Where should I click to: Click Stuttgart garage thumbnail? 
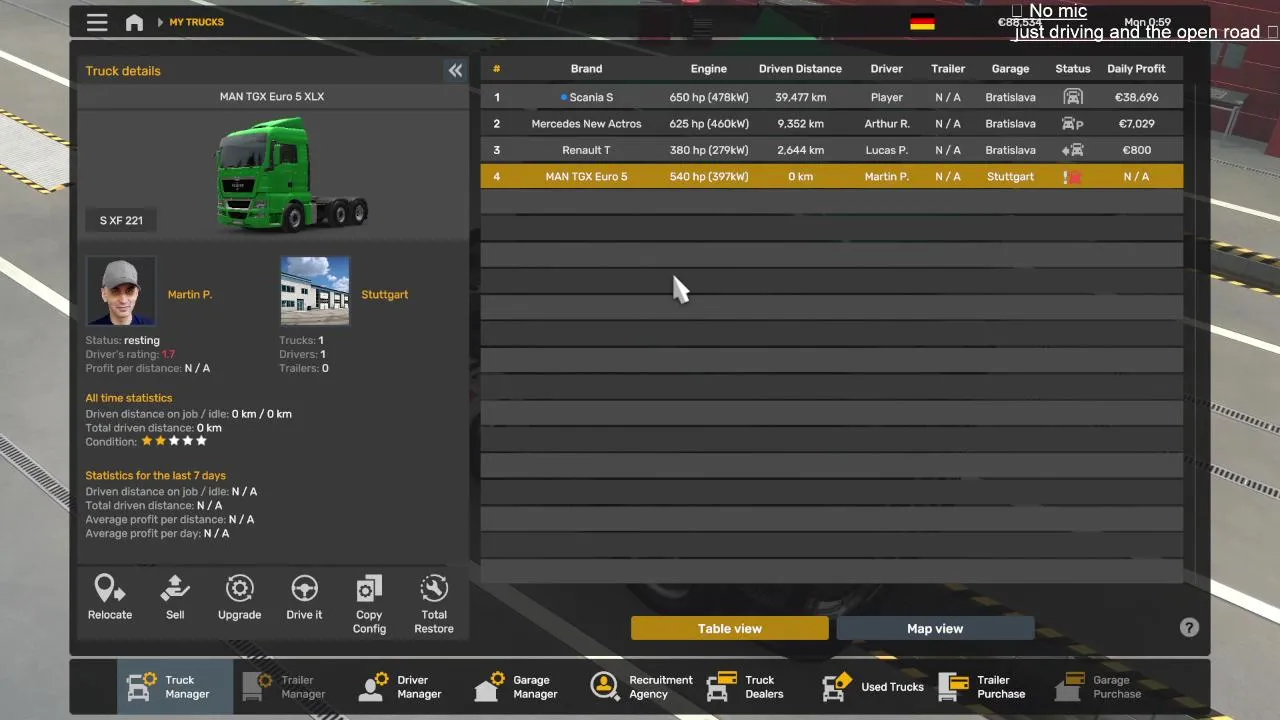pyautogui.click(x=315, y=291)
